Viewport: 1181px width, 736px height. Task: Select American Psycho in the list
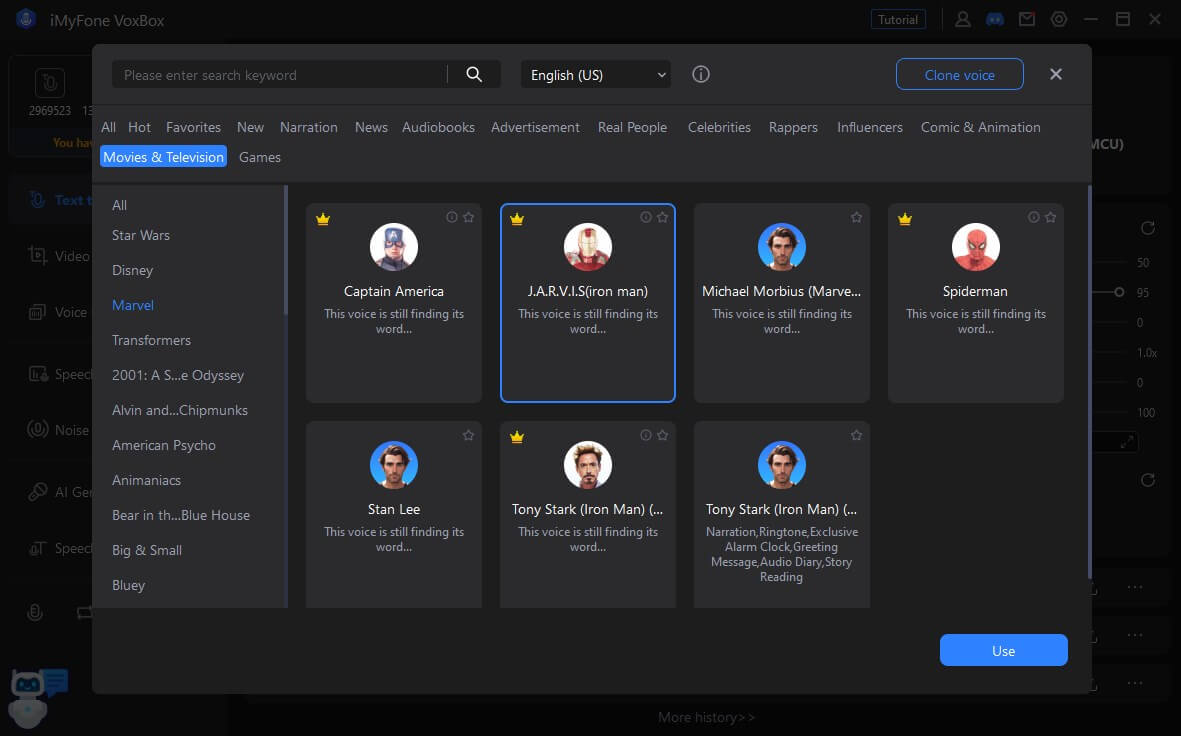tap(163, 445)
